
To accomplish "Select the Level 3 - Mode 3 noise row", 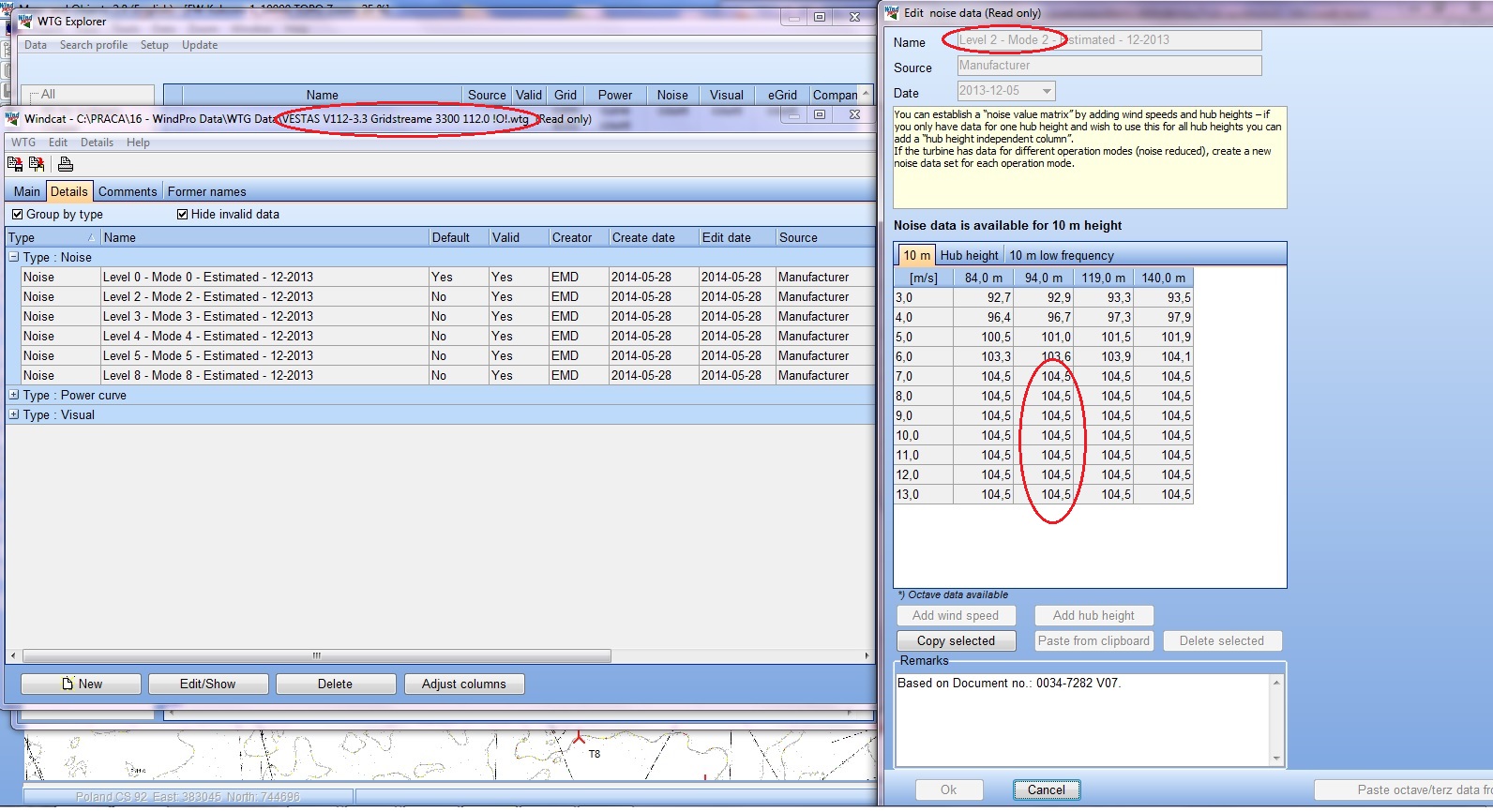I will [207, 317].
